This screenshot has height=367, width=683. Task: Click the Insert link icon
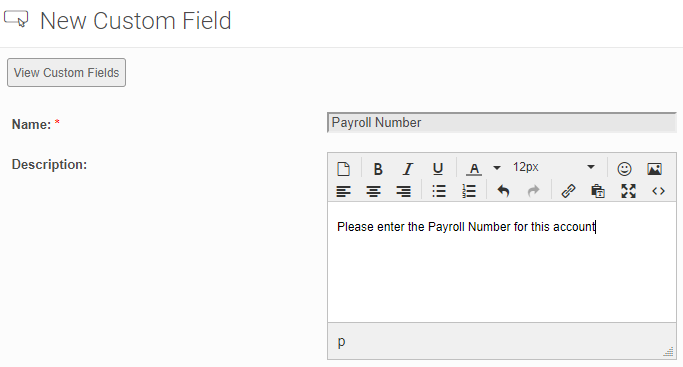pyautogui.click(x=568, y=191)
